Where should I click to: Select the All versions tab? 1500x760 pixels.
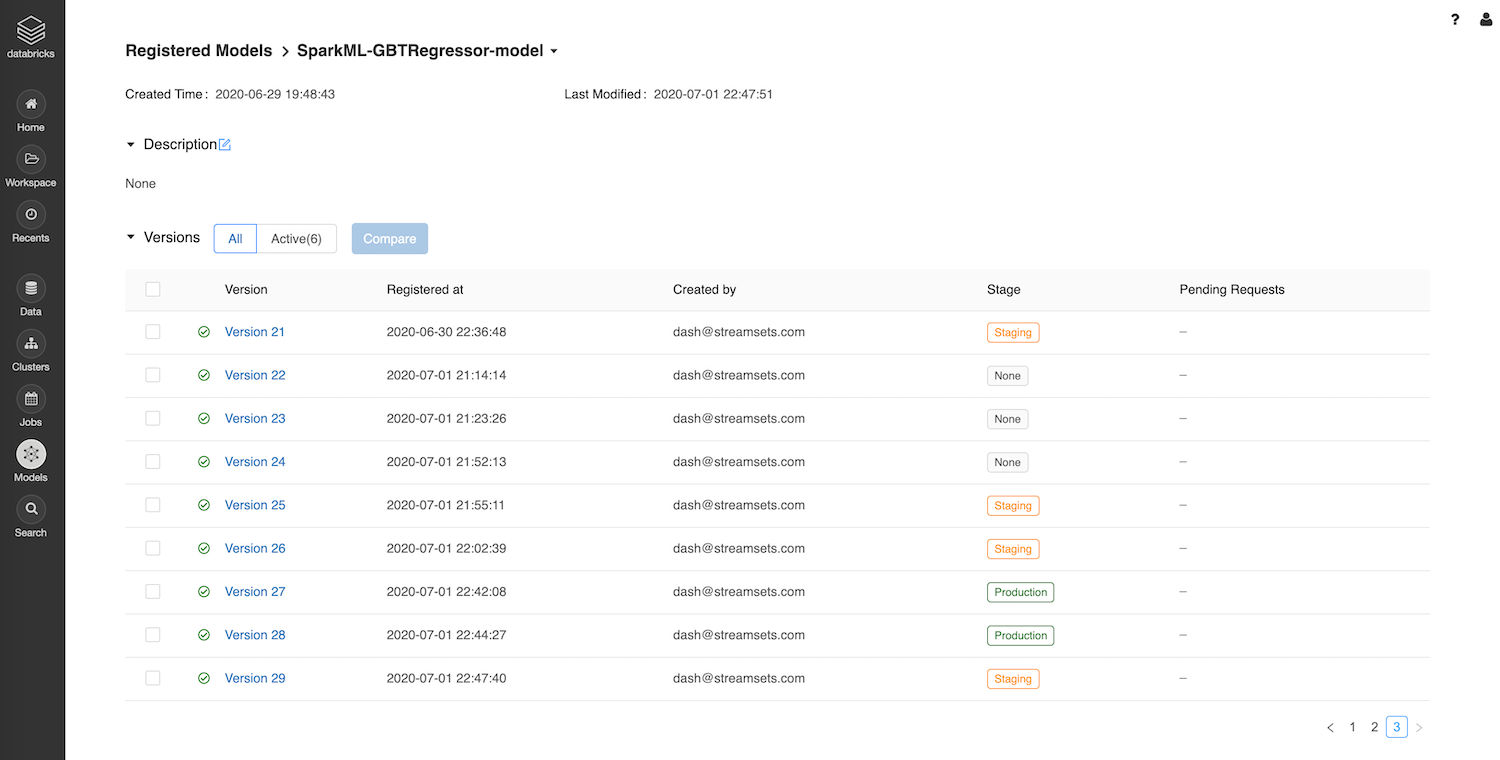coord(235,239)
